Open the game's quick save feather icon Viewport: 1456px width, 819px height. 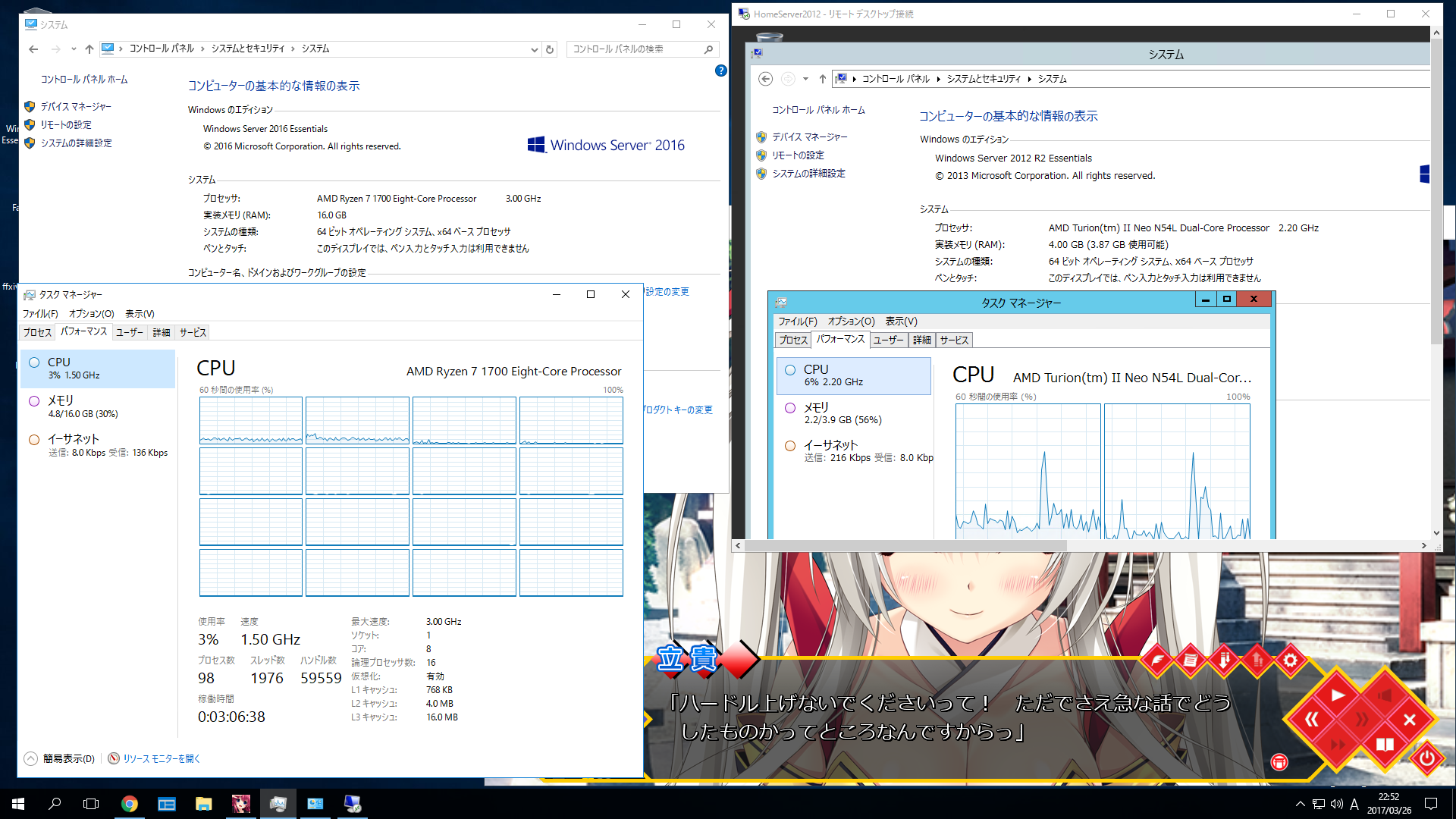click(x=1158, y=661)
